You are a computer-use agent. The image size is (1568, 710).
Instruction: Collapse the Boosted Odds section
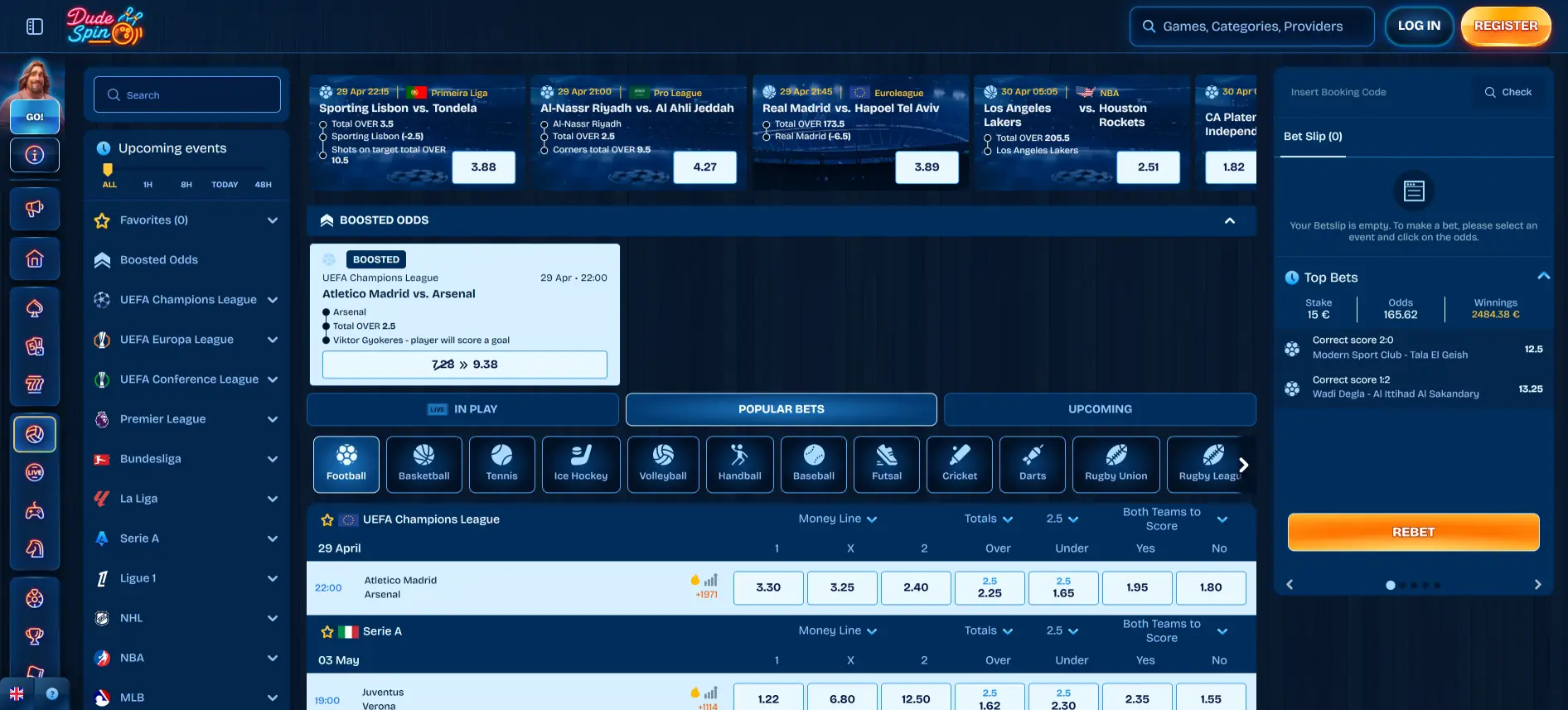tap(1229, 220)
